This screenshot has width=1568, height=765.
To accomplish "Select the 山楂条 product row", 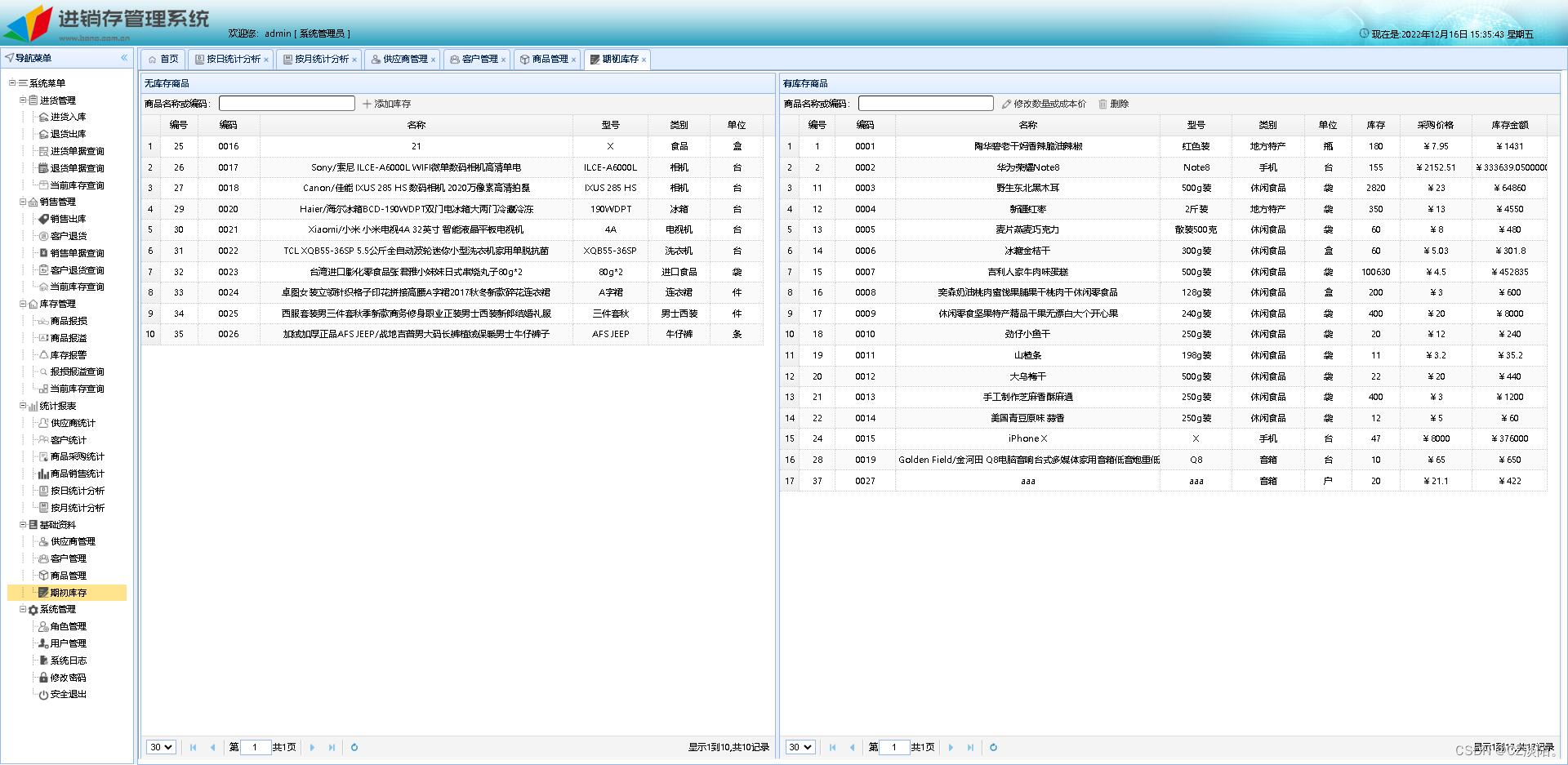I will pyautogui.click(x=1164, y=355).
